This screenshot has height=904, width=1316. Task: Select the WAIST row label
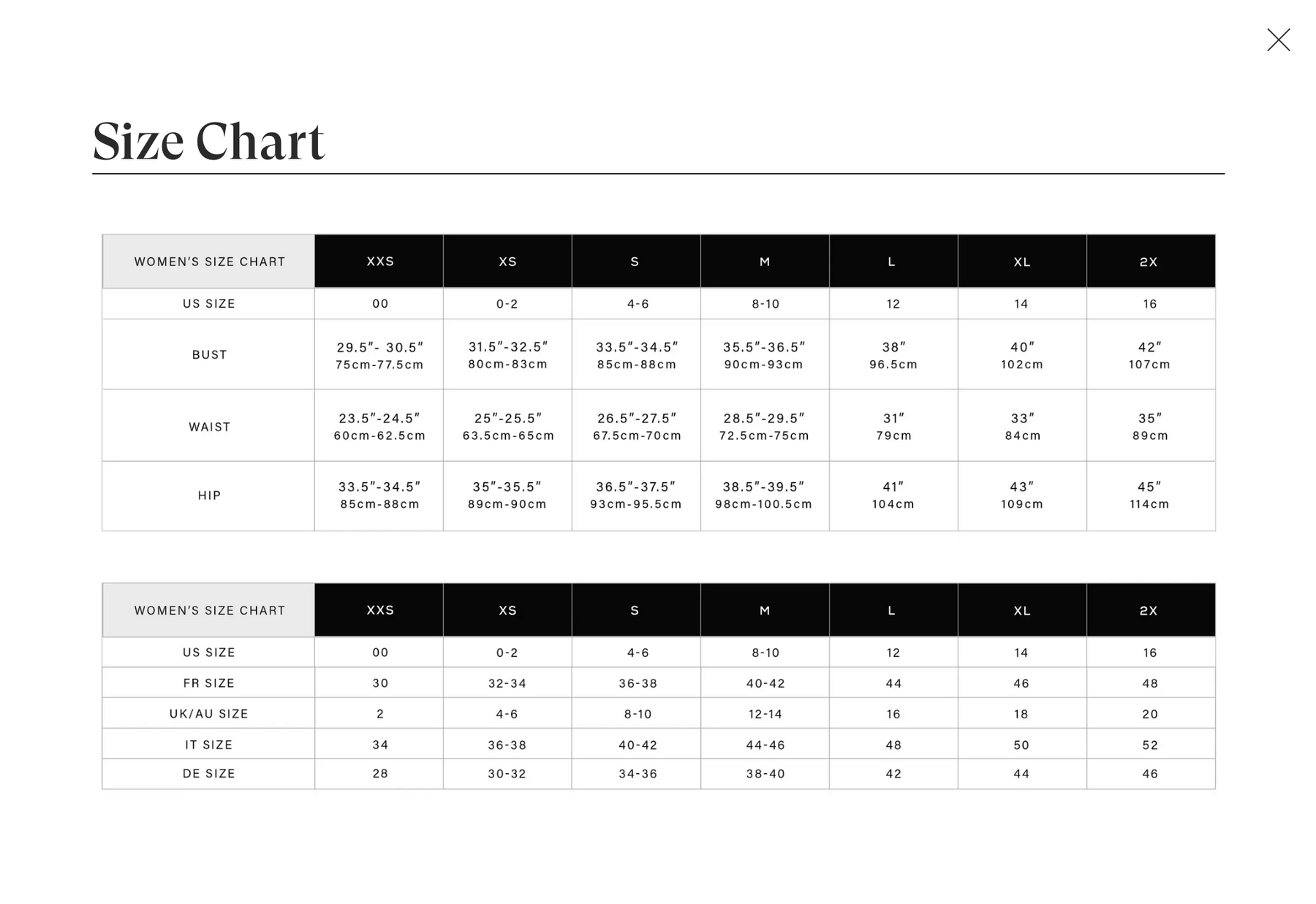pos(209,427)
